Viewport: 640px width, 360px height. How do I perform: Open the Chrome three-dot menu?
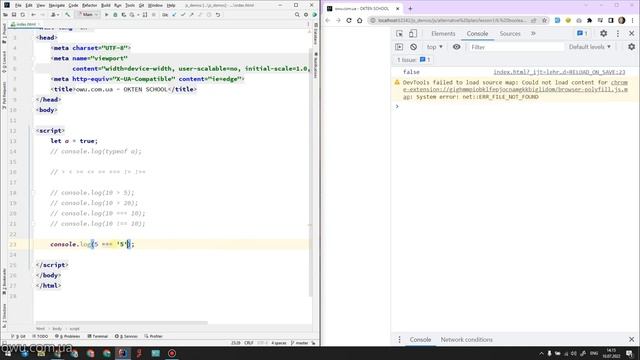point(632,20)
